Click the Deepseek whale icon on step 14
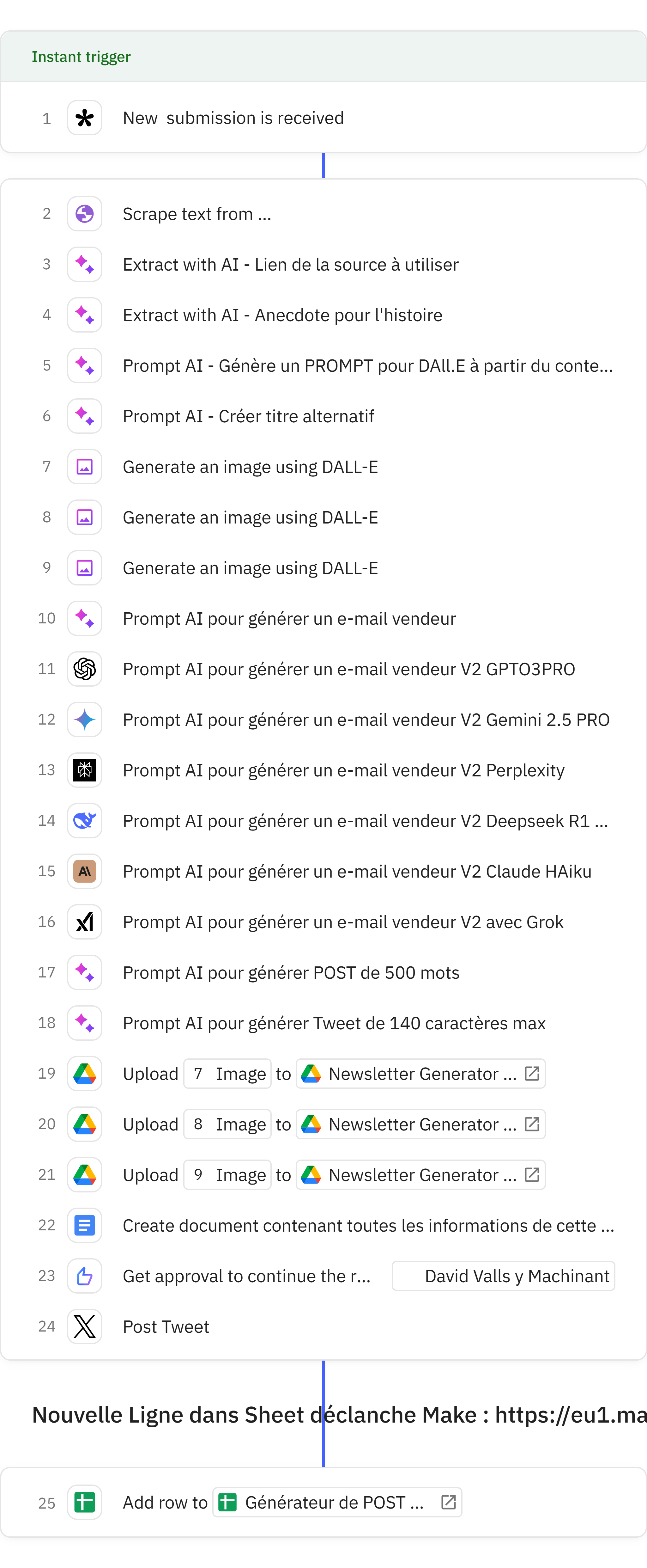 [85, 821]
